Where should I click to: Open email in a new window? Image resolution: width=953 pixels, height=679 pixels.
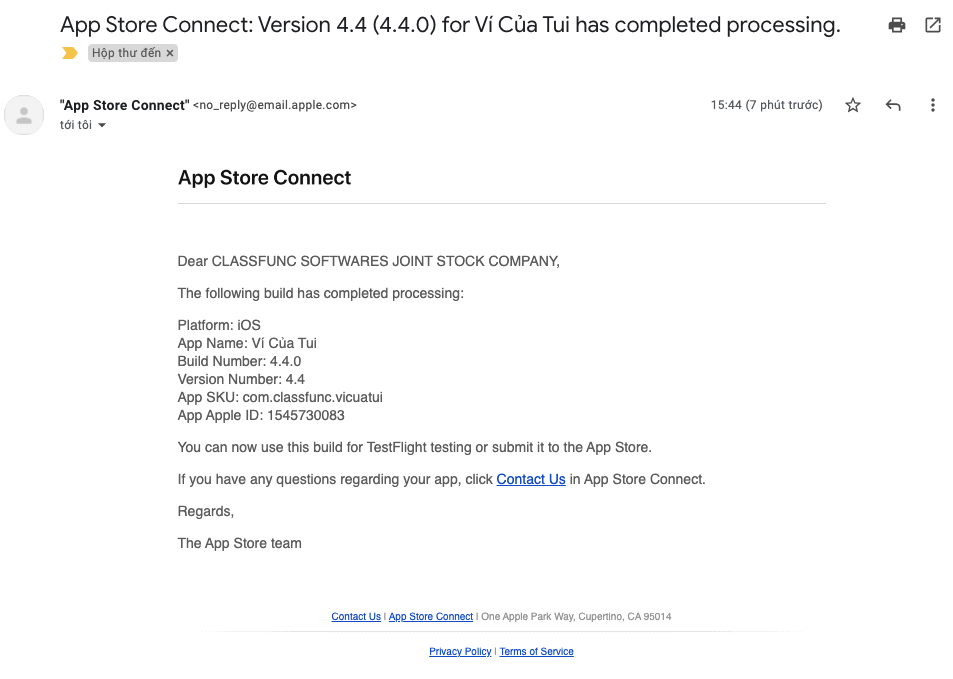(x=934, y=24)
